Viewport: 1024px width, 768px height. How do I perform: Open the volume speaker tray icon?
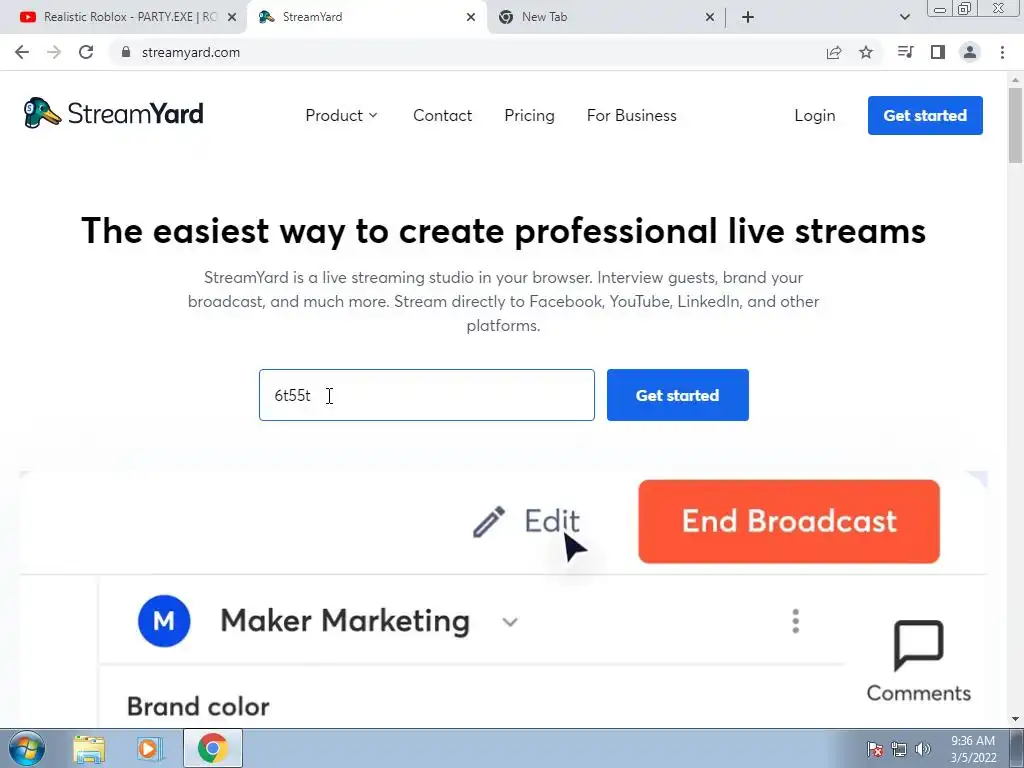click(923, 749)
